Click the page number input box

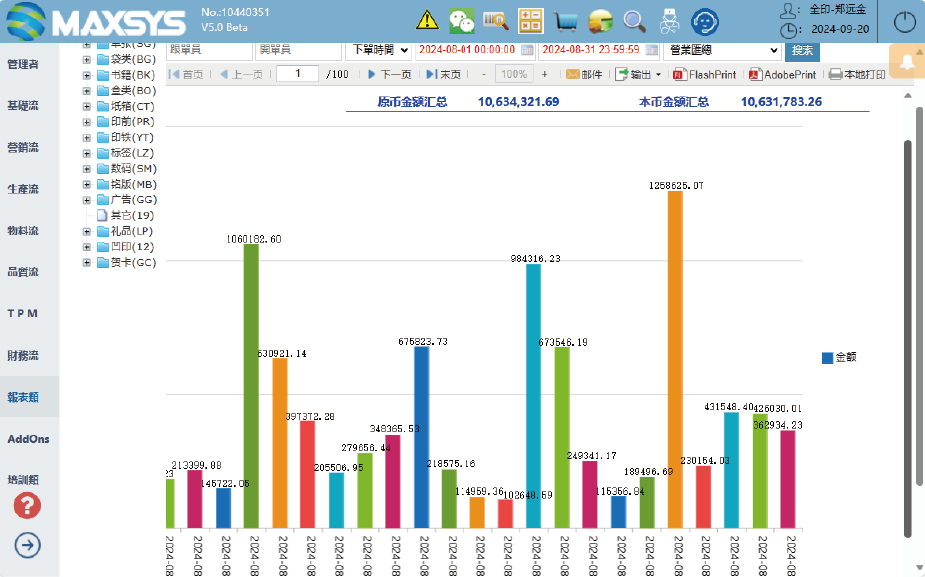pos(297,74)
